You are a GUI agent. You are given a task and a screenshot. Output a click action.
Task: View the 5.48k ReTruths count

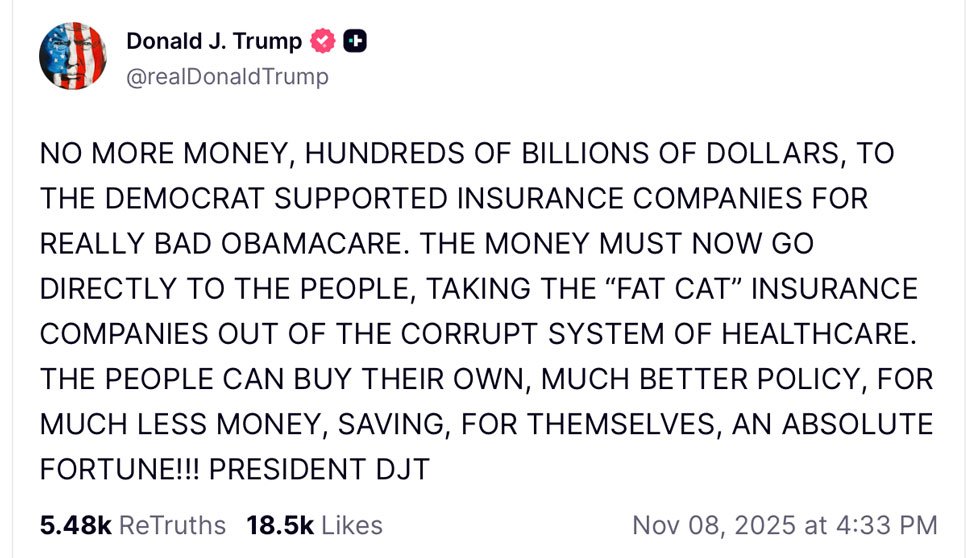point(74,524)
